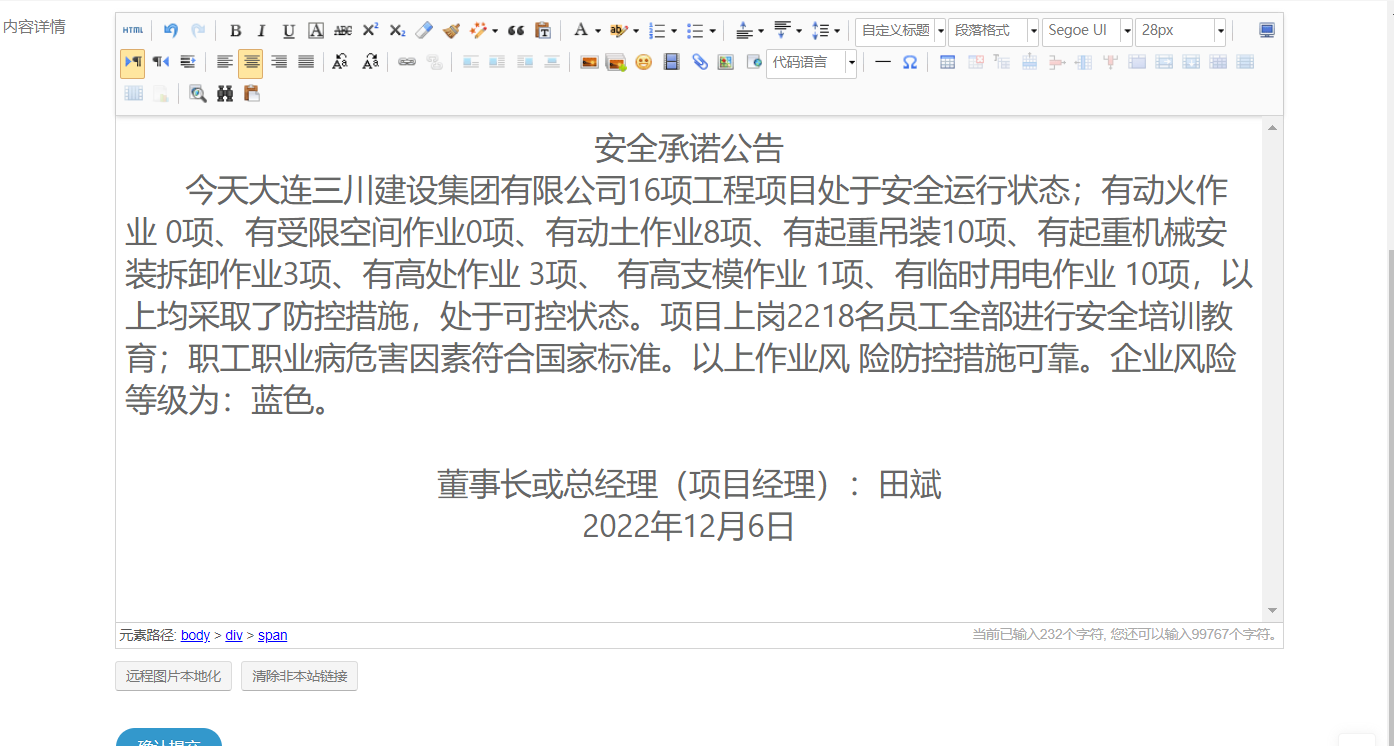Screen dimensions: 1394x746
Task: Insert a video
Action: click(671, 62)
